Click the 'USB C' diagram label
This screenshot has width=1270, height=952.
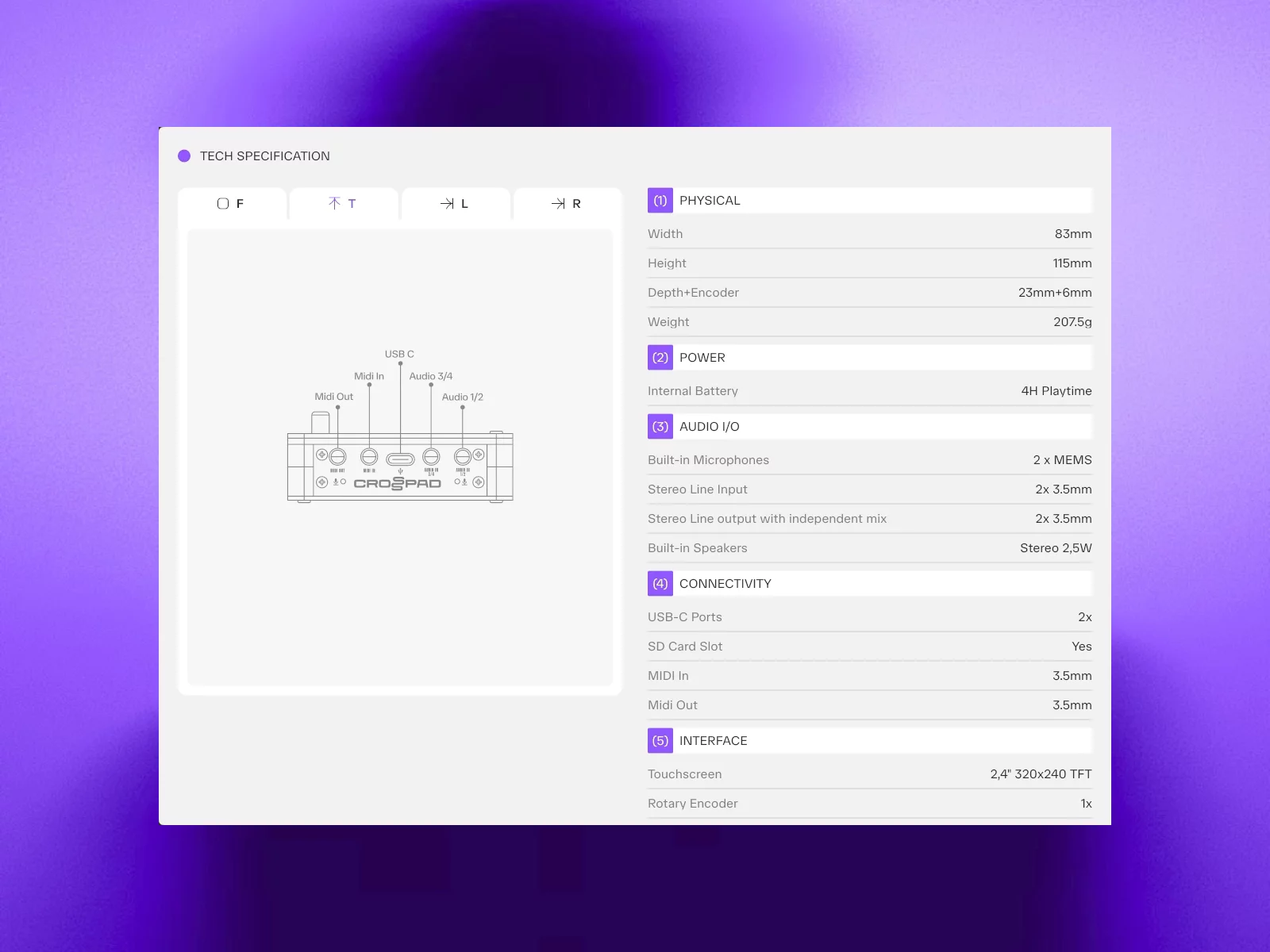coord(399,354)
